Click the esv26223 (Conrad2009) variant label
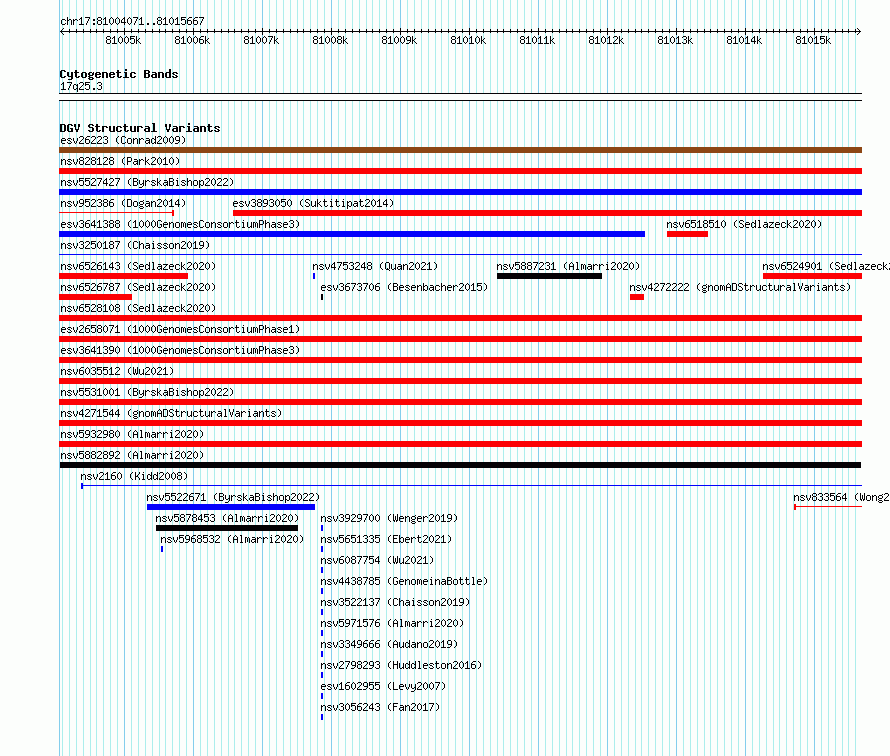 pyautogui.click(x=123, y=140)
